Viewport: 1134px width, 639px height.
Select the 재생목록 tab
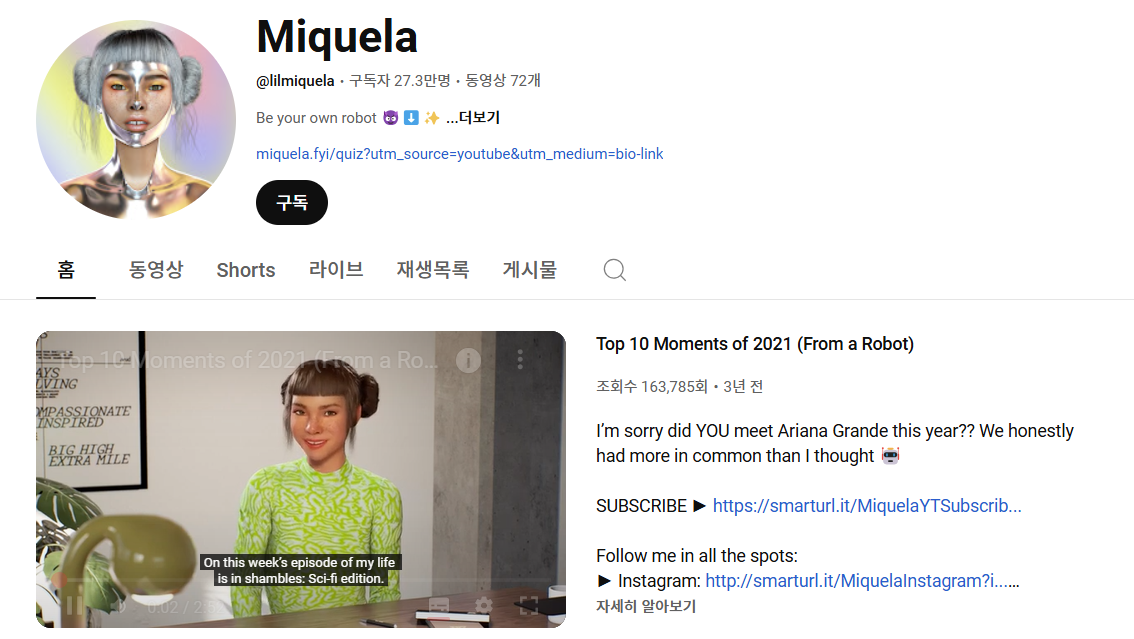pos(433,269)
